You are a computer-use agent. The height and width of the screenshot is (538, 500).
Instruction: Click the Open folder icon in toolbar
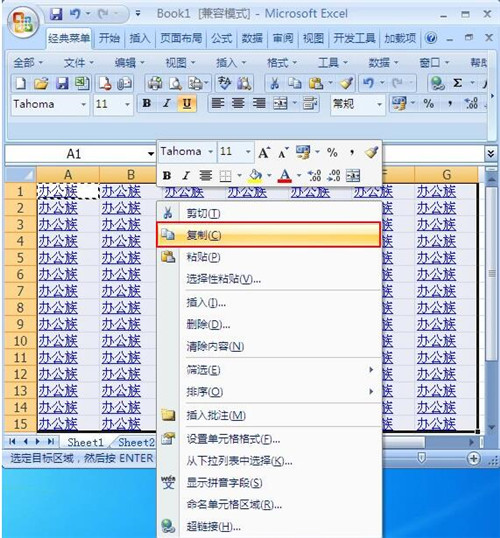[41, 83]
